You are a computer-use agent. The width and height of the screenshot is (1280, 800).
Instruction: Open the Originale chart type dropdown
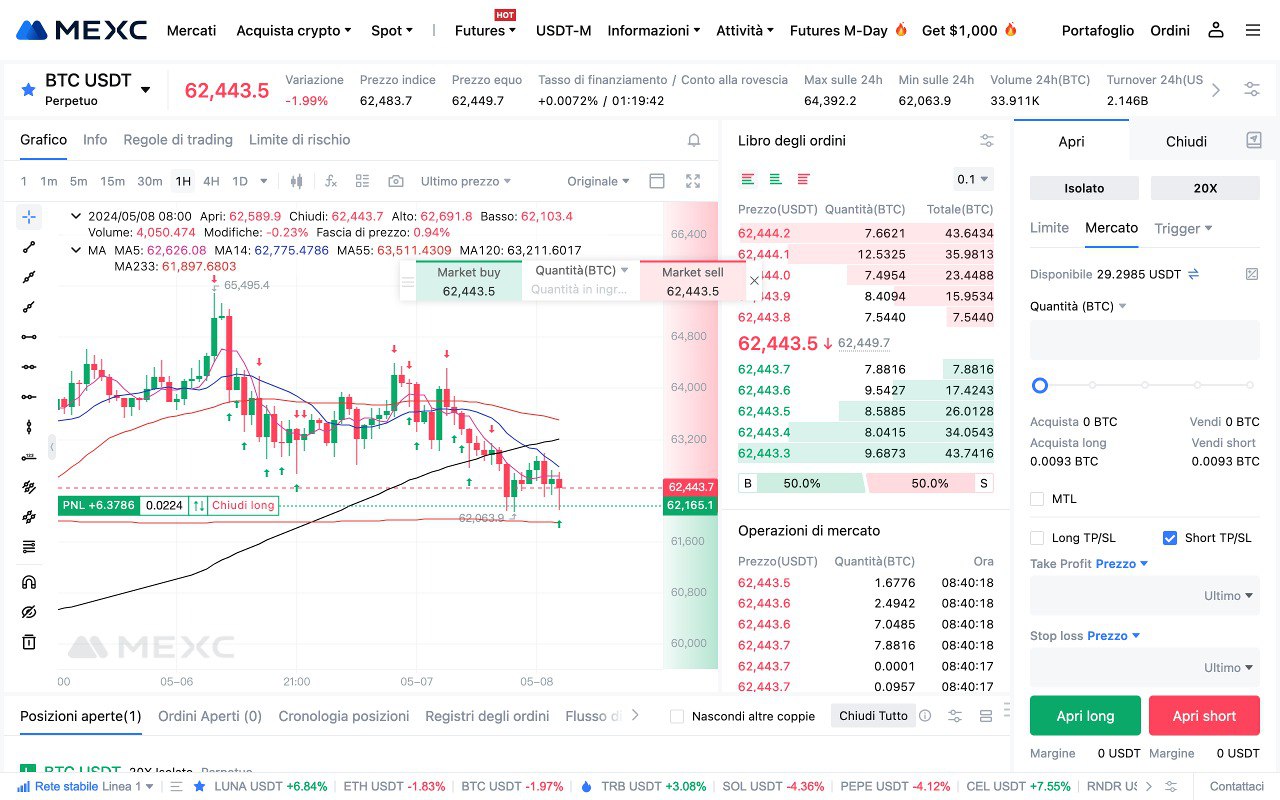coord(599,181)
